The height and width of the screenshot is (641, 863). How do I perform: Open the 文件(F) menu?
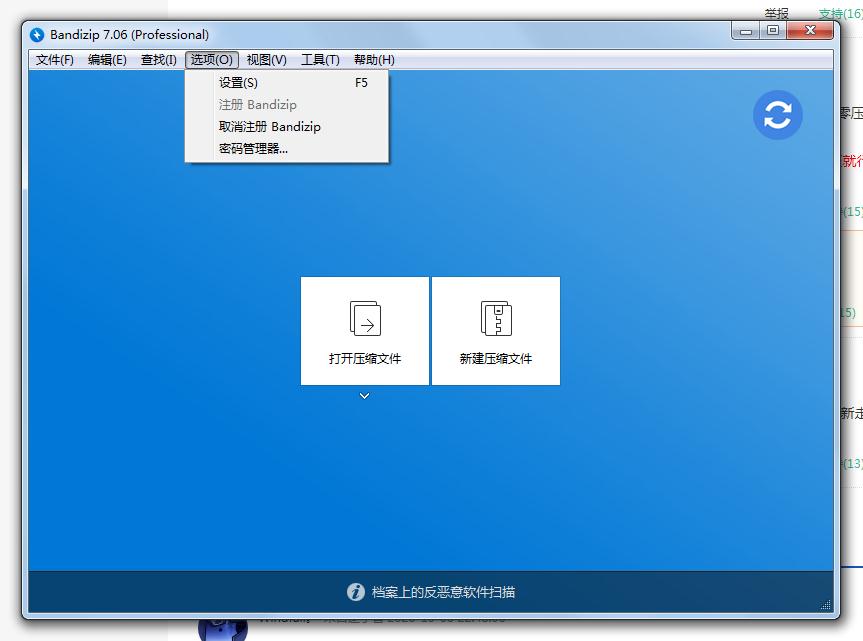pyautogui.click(x=54, y=59)
